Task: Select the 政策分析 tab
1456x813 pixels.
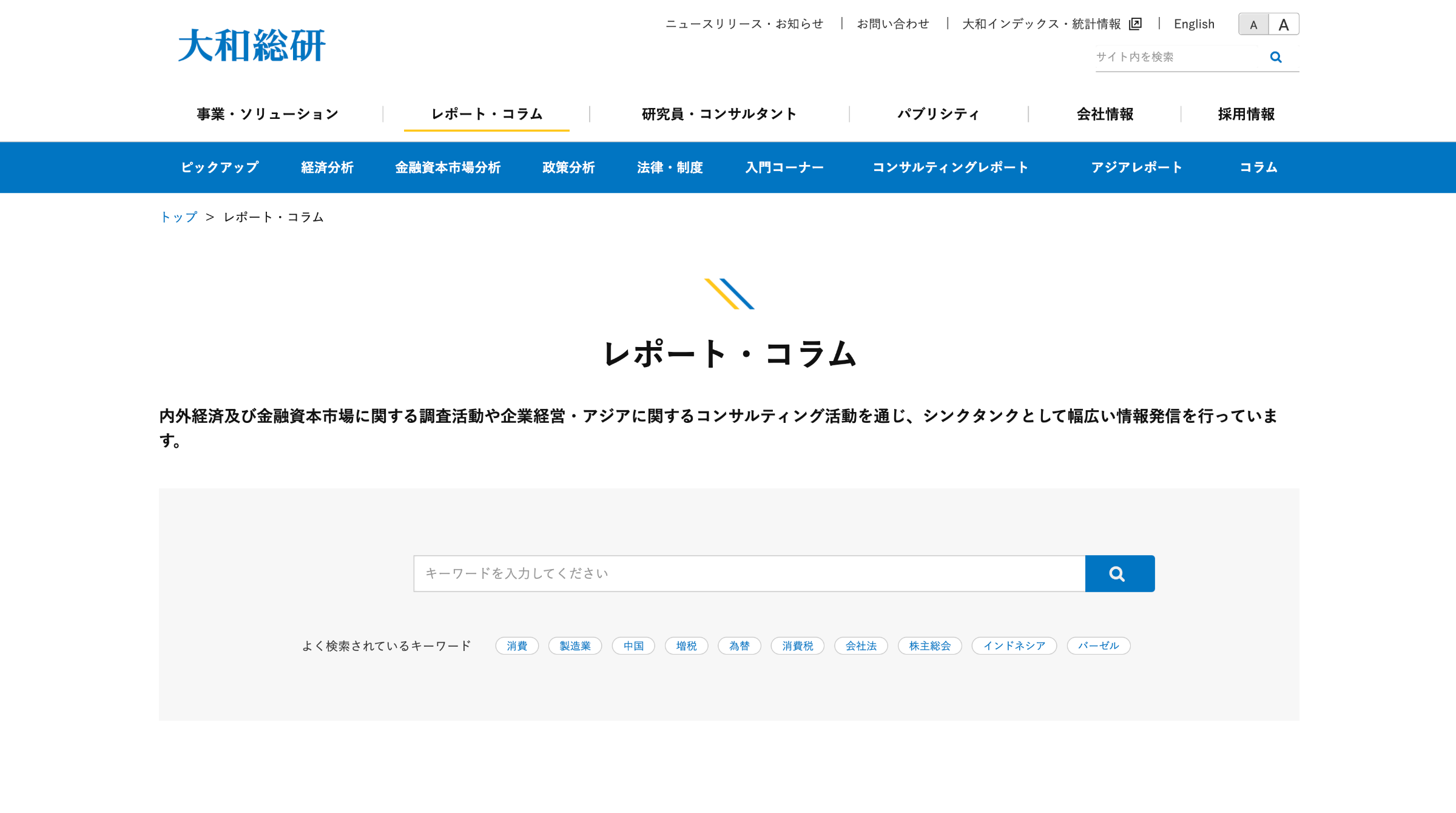Action: point(568,167)
